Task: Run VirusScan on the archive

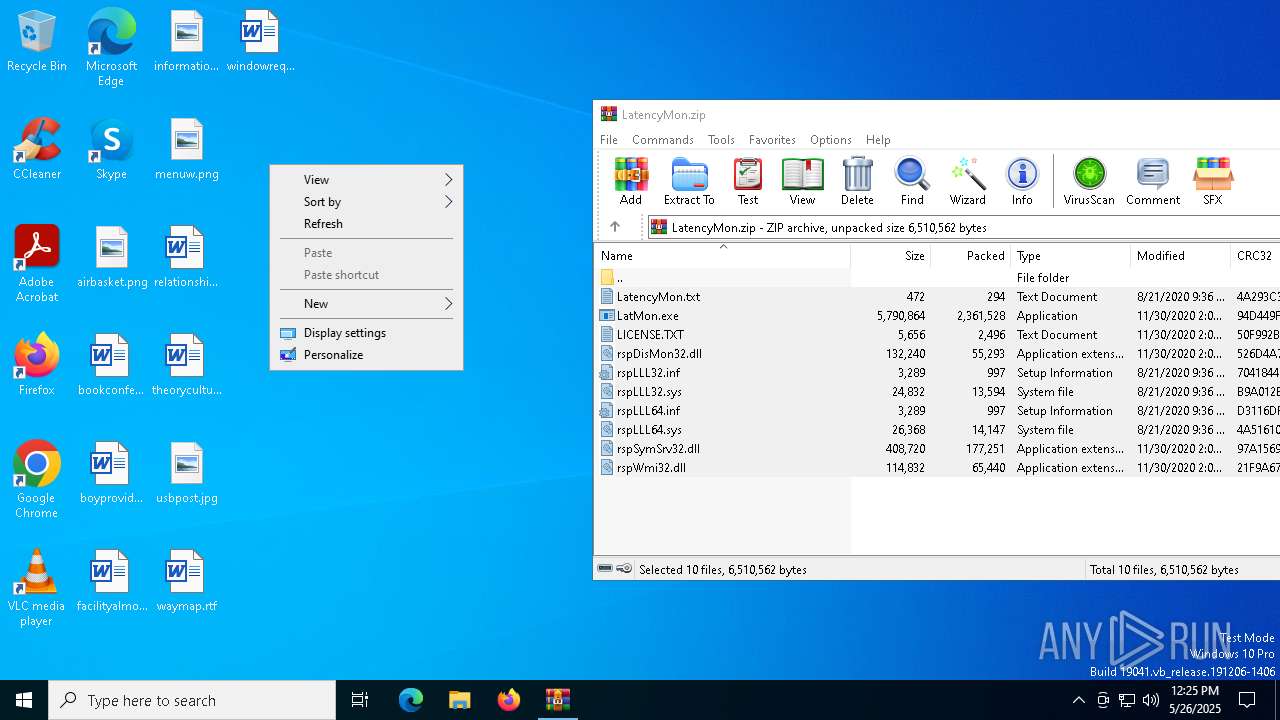Action: (x=1089, y=181)
